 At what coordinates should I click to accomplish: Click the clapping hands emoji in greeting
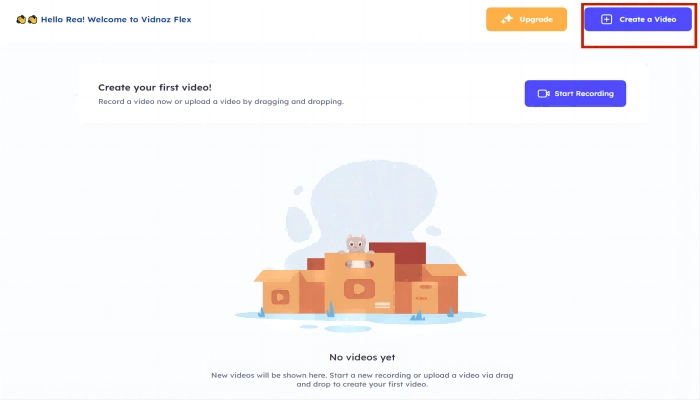(26, 20)
